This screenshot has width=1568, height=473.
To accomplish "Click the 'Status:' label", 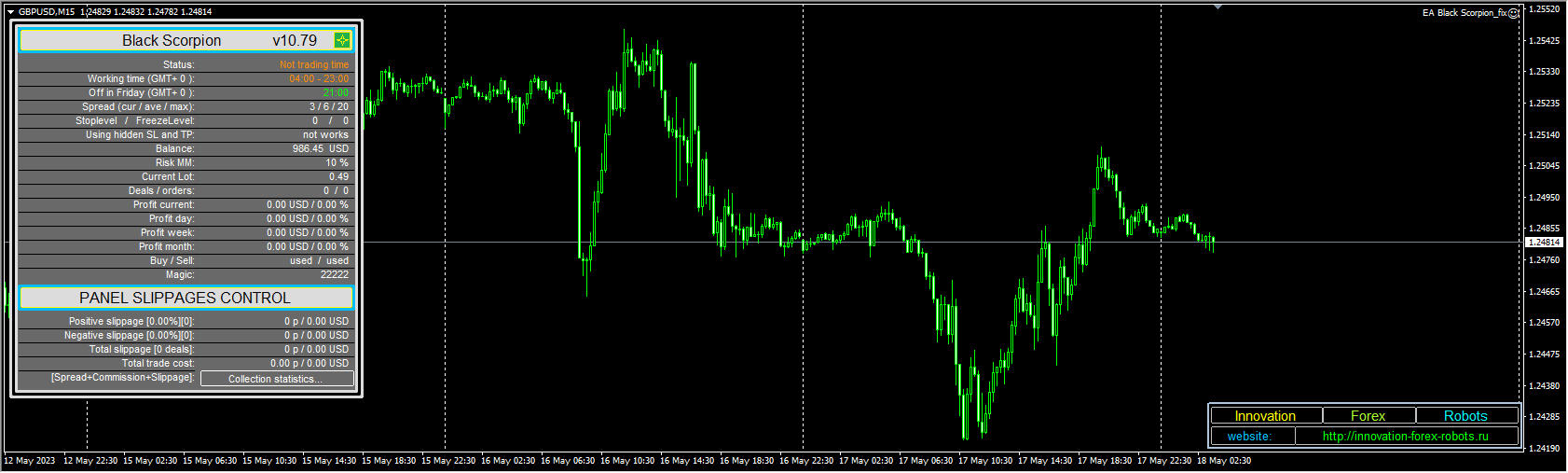I will (179, 64).
